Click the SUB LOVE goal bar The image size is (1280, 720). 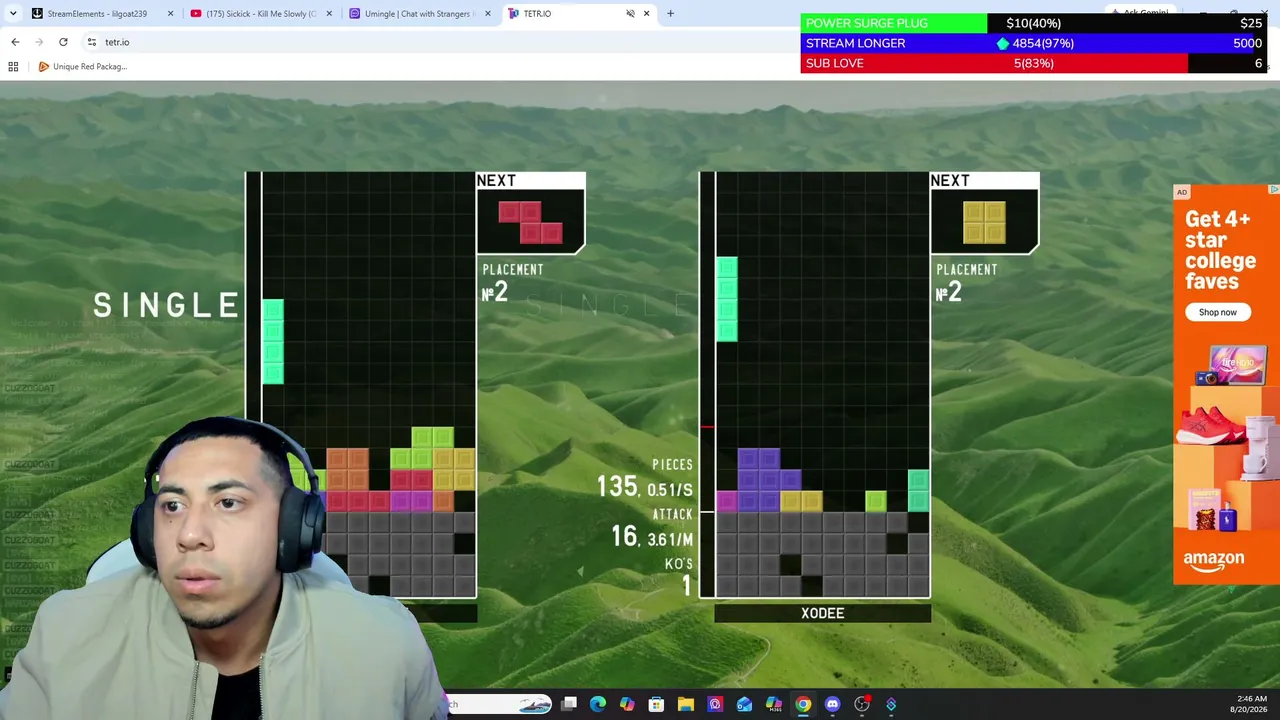1034,63
